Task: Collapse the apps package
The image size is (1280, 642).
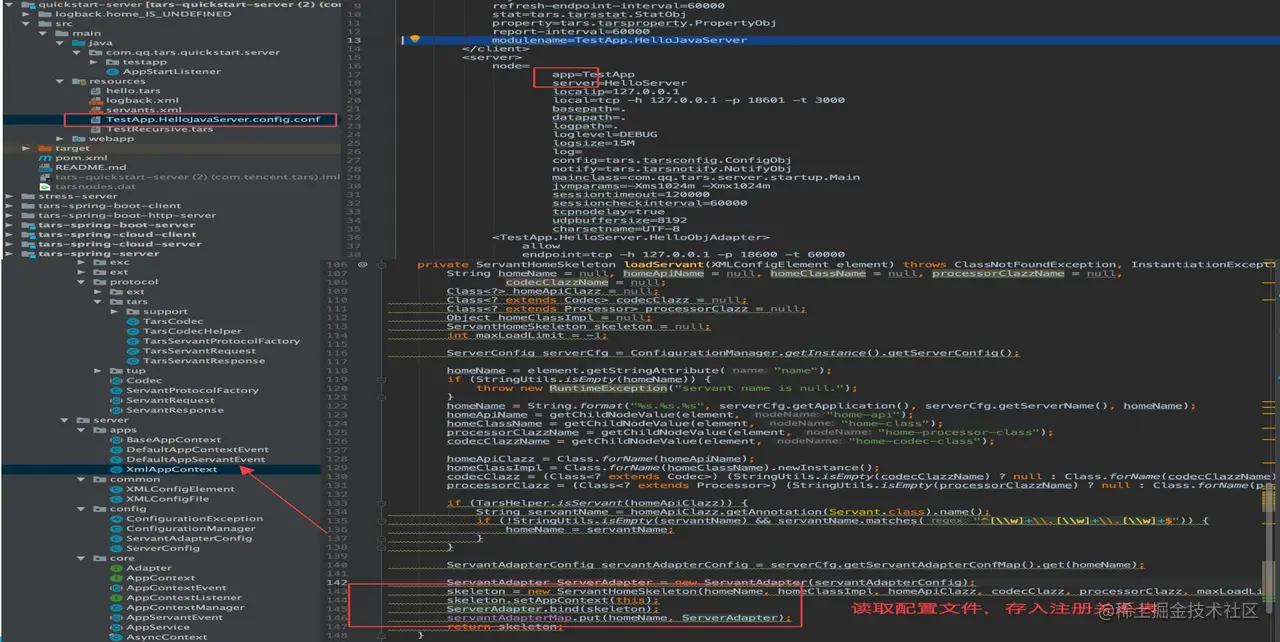Action: 82,430
